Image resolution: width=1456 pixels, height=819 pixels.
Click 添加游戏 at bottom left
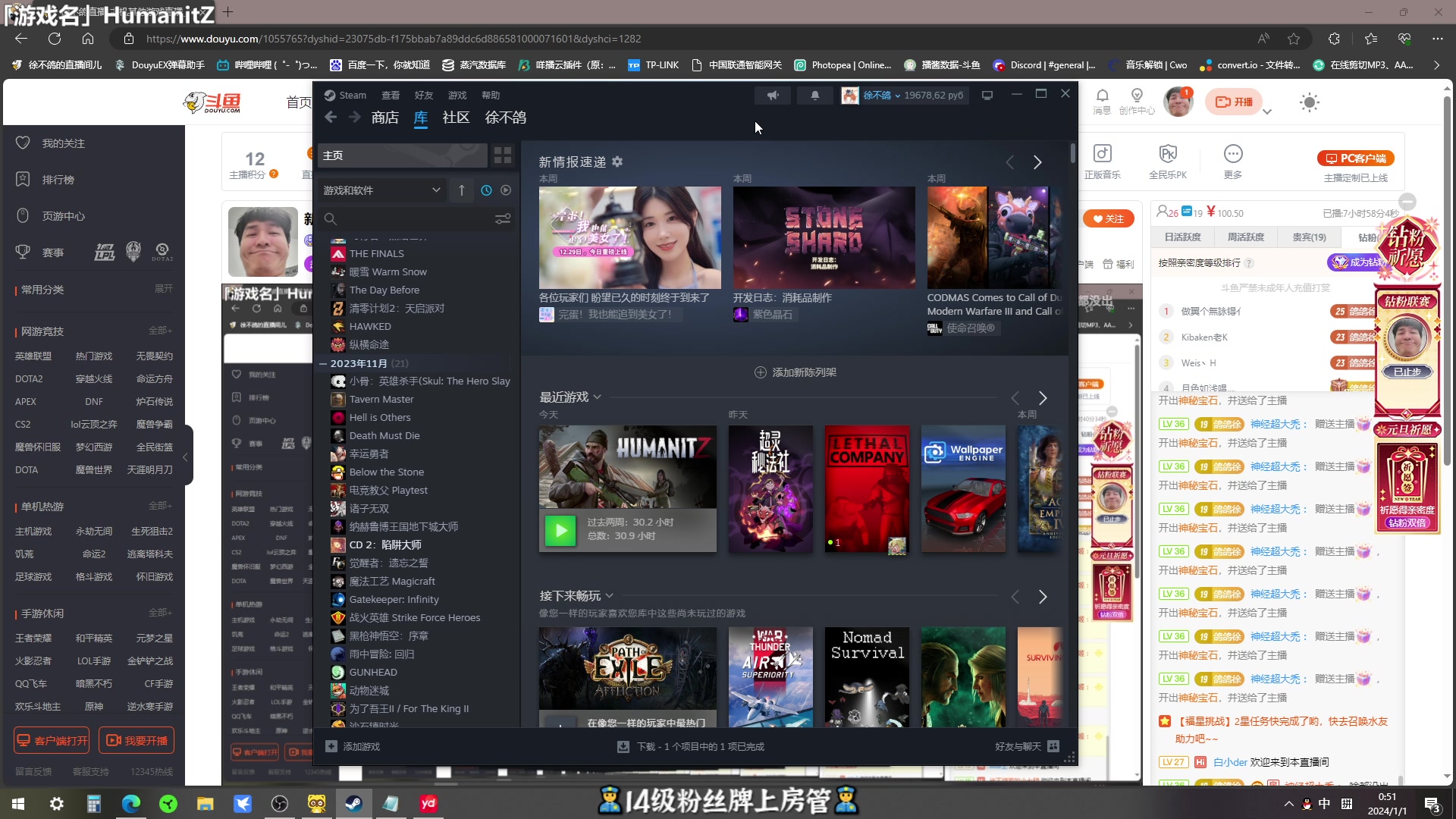353,747
